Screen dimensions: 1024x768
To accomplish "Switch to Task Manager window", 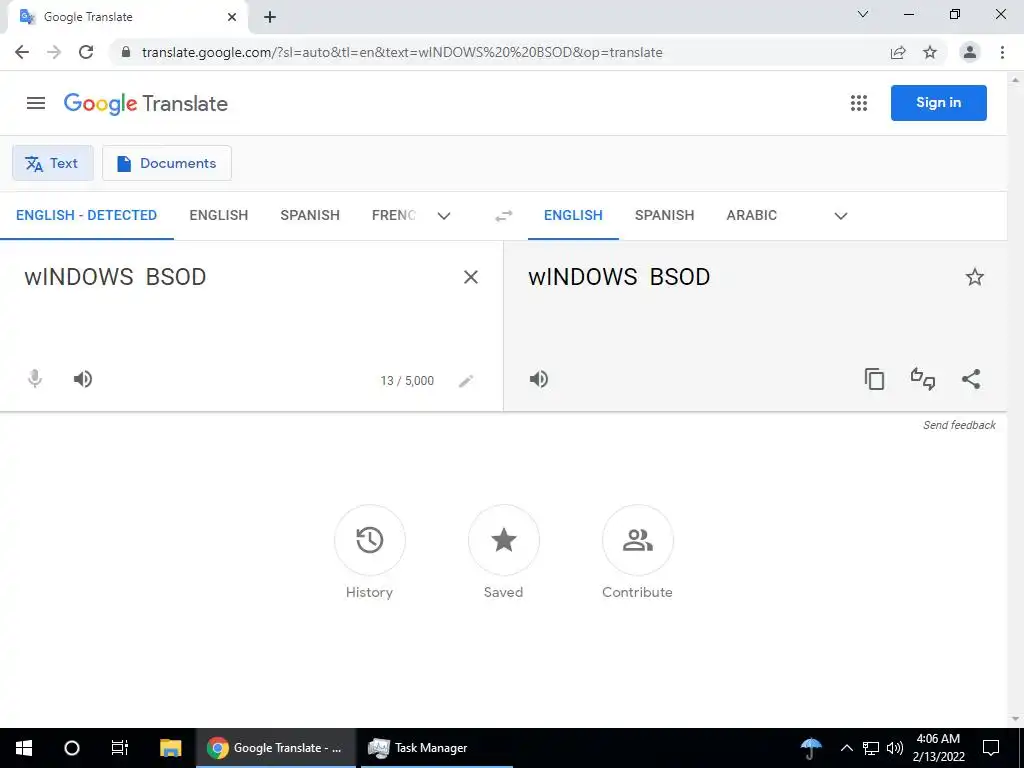I will tap(437, 748).
